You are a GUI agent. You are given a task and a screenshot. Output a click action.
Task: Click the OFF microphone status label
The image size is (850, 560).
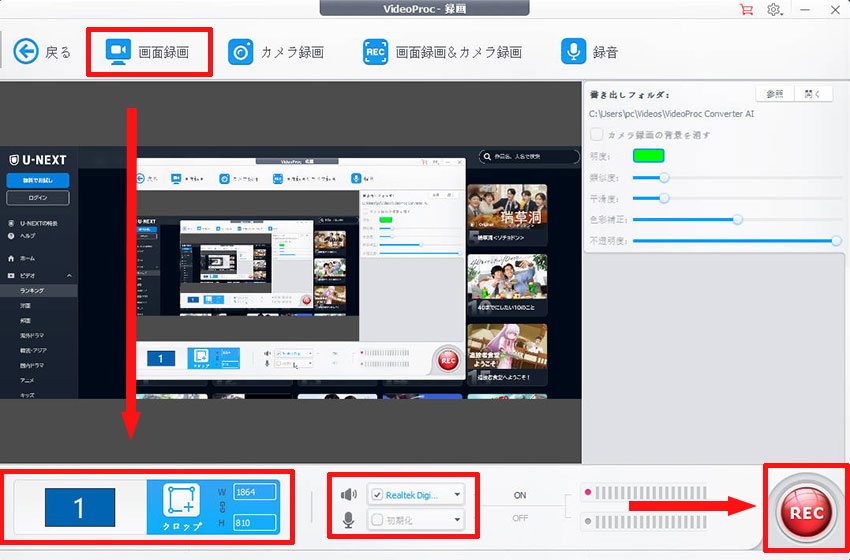520,518
